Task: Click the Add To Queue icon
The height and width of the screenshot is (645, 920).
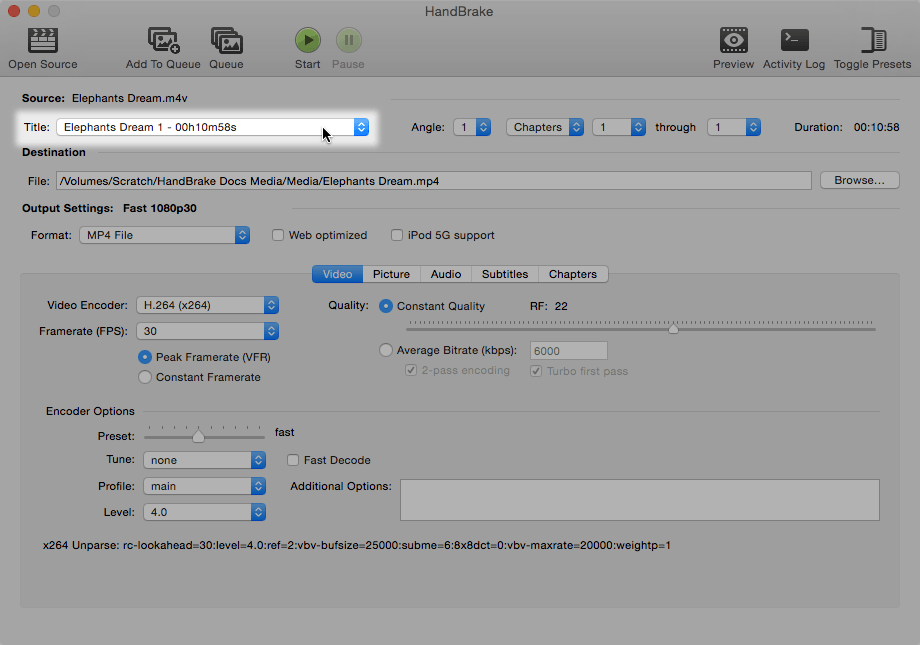Action: click(x=163, y=41)
